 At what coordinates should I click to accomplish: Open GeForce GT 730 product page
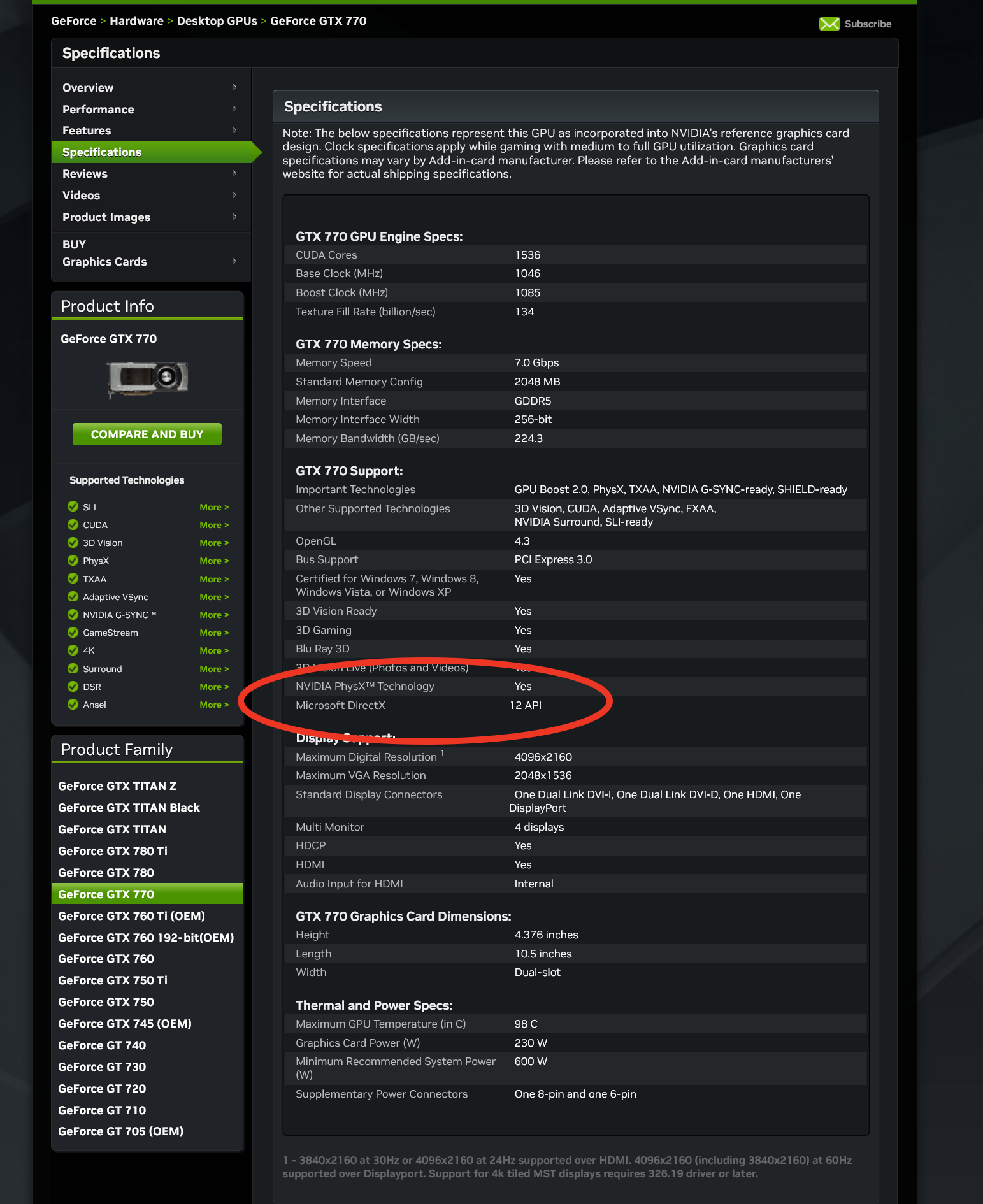point(102,1067)
